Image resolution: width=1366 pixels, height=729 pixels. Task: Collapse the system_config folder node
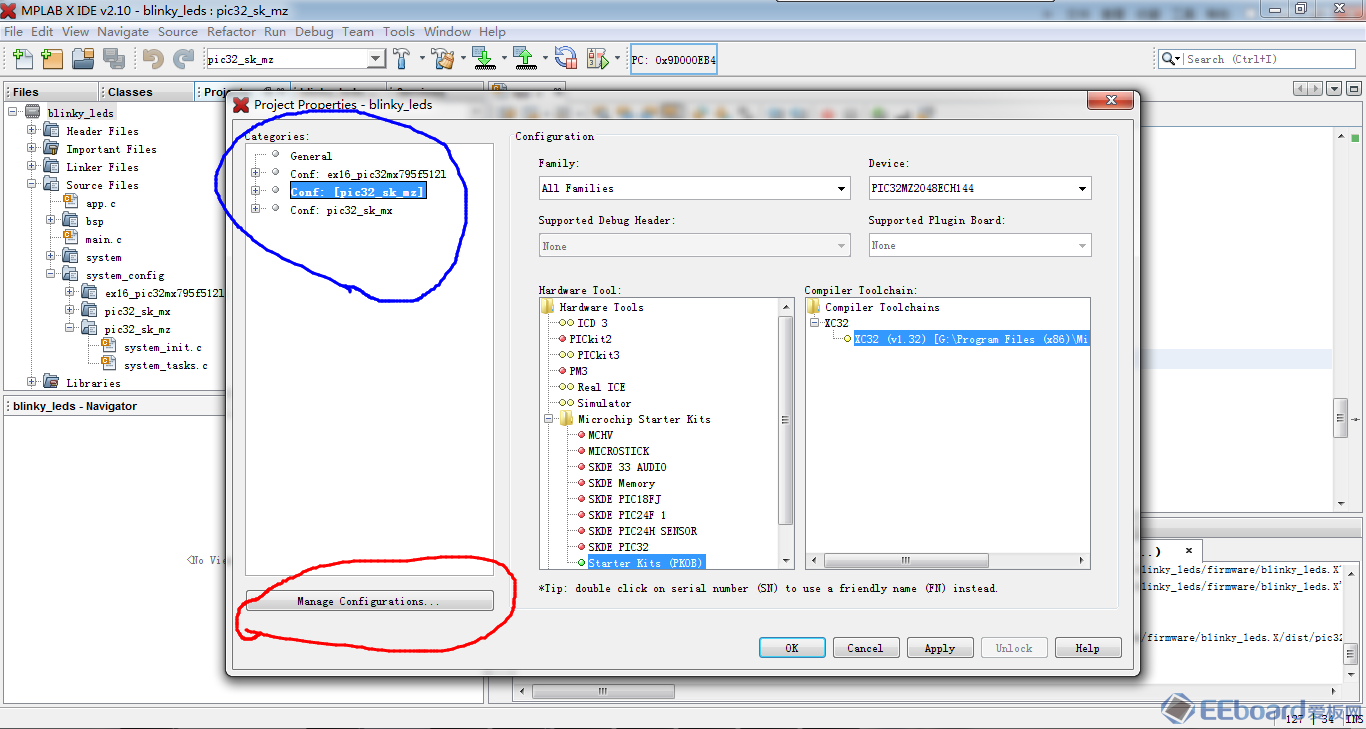coord(51,275)
